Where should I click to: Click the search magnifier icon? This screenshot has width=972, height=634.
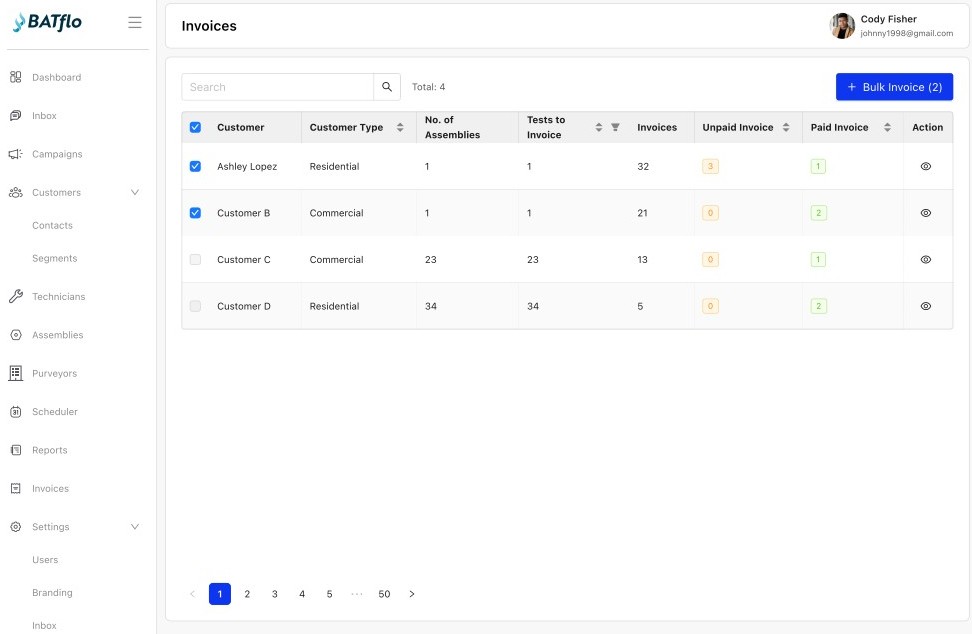pyautogui.click(x=387, y=87)
